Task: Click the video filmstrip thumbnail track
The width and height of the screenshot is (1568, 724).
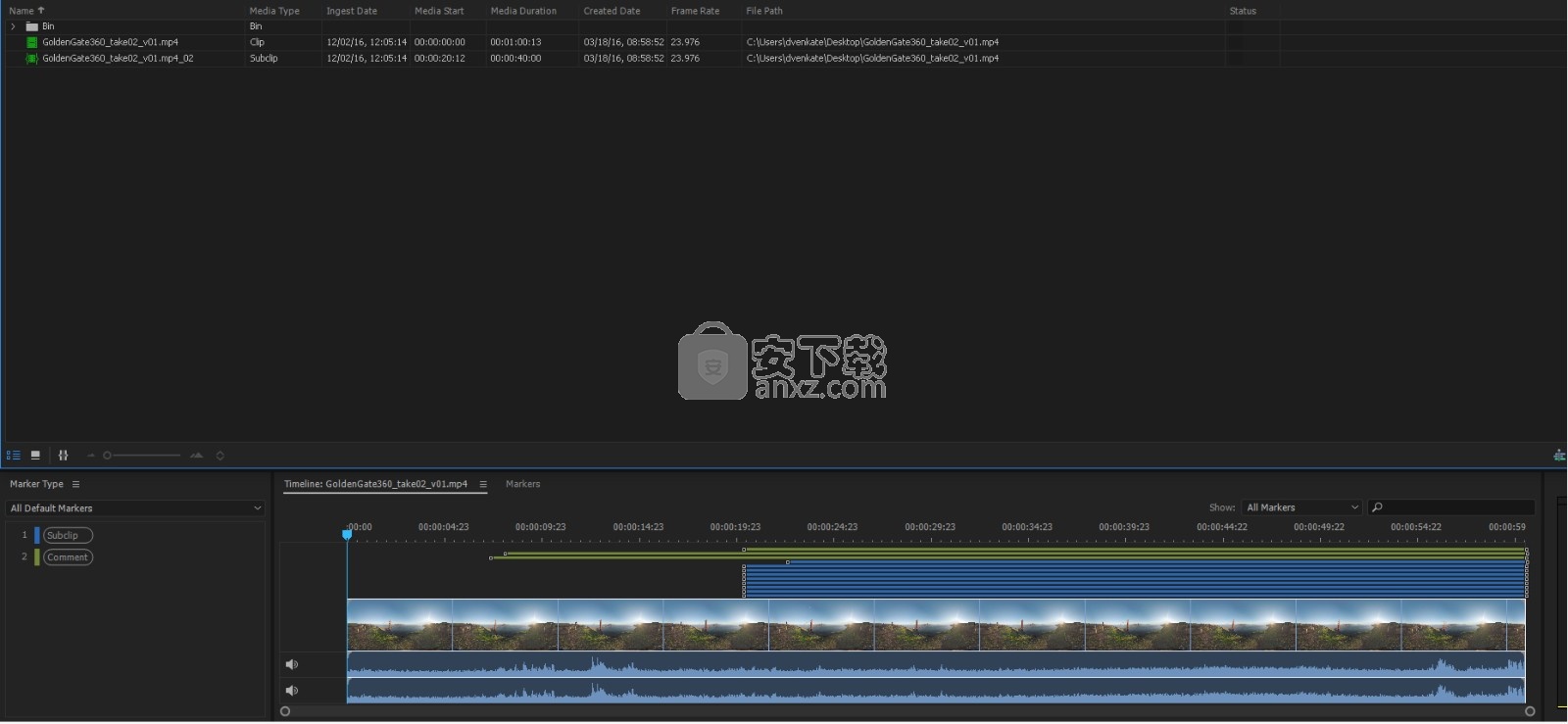Action: coord(936,625)
